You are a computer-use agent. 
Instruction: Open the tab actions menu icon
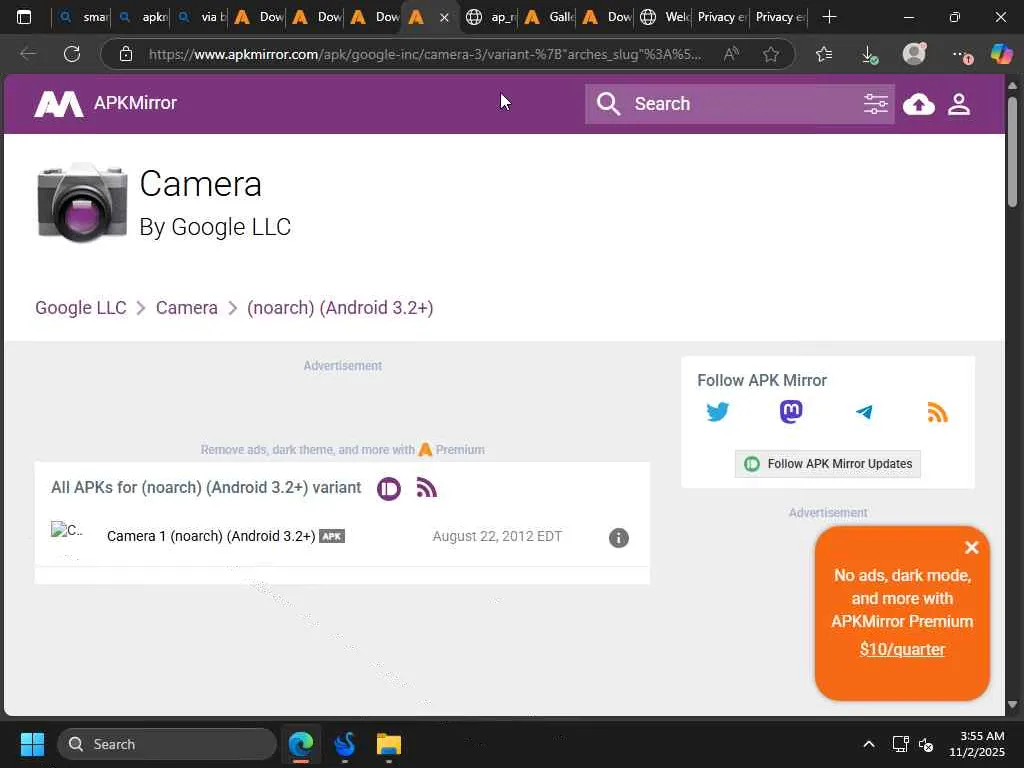click(24, 17)
